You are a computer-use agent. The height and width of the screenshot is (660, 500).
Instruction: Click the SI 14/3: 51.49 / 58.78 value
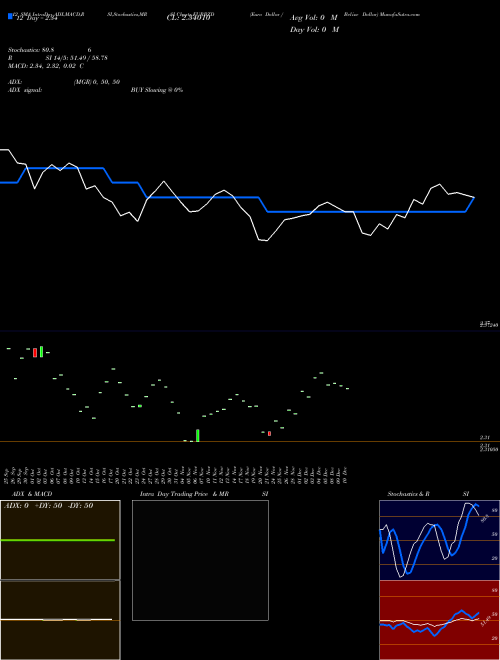coord(76,58)
